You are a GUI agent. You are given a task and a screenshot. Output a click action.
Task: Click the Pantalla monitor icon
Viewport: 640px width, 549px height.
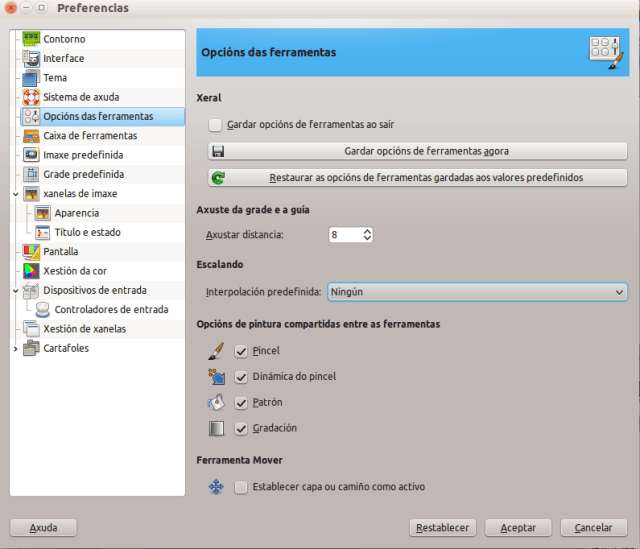[31, 251]
